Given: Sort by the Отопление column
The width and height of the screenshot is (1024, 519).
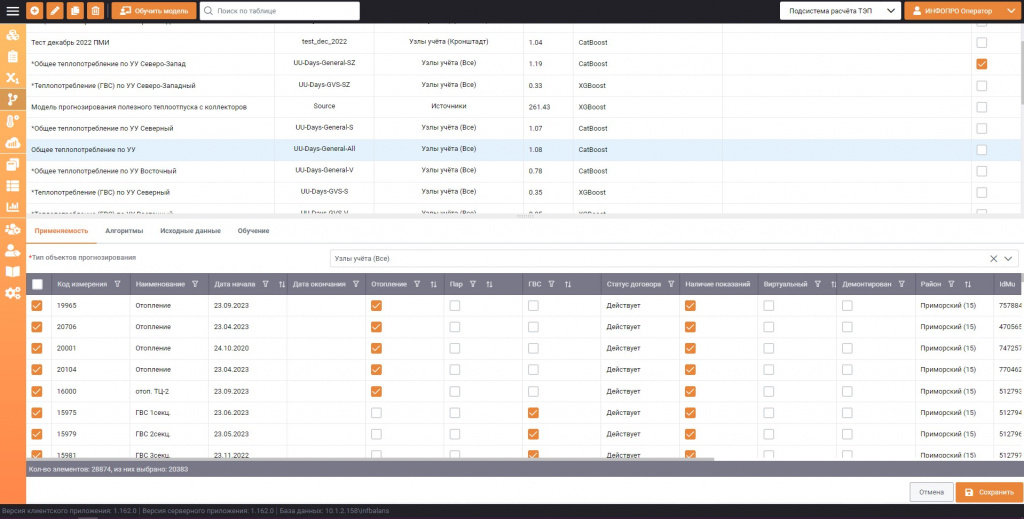Looking at the screenshot, I should tap(433, 284).
